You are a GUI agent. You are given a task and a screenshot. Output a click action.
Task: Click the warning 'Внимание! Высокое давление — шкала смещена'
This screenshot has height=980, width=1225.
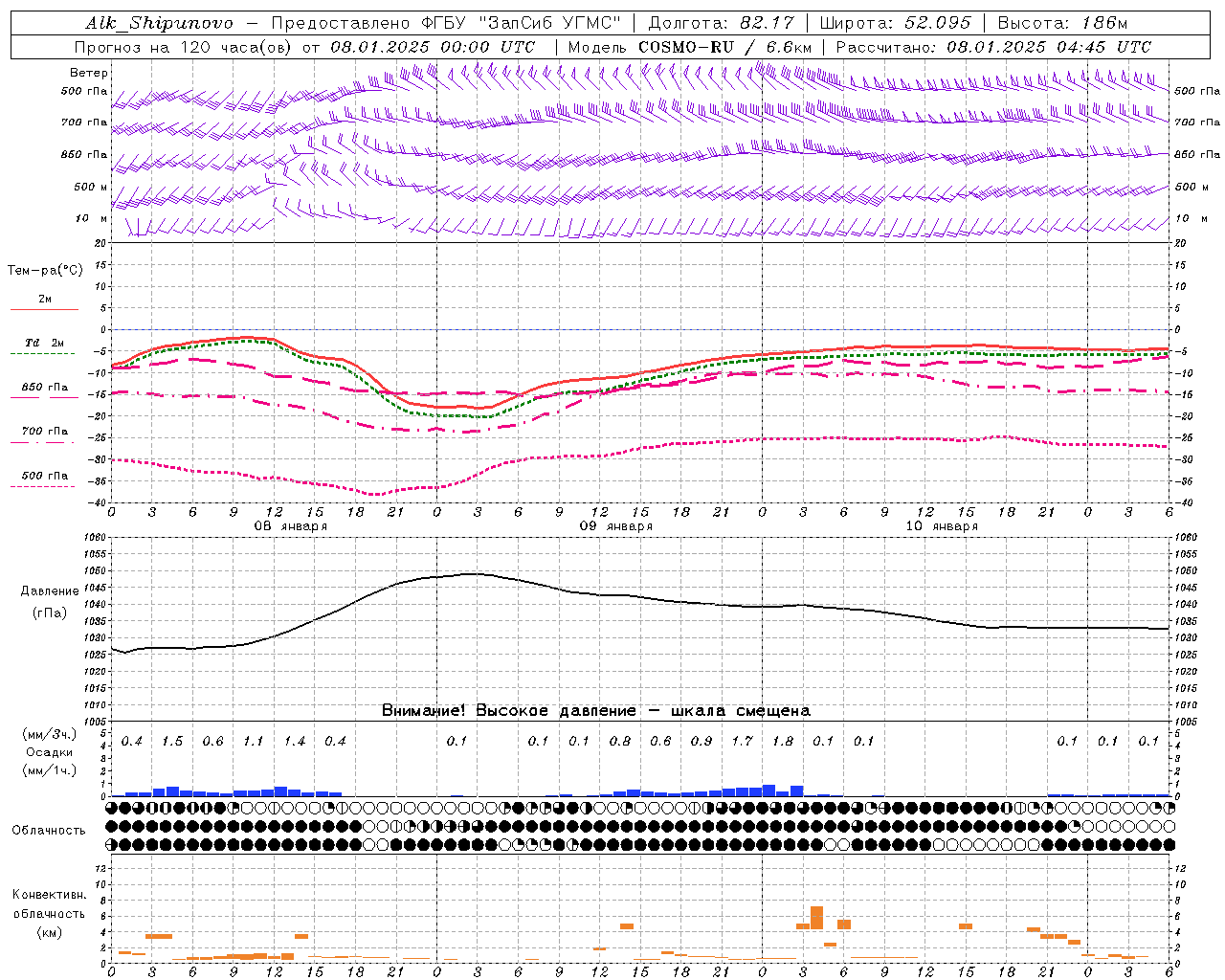click(x=595, y=710)
